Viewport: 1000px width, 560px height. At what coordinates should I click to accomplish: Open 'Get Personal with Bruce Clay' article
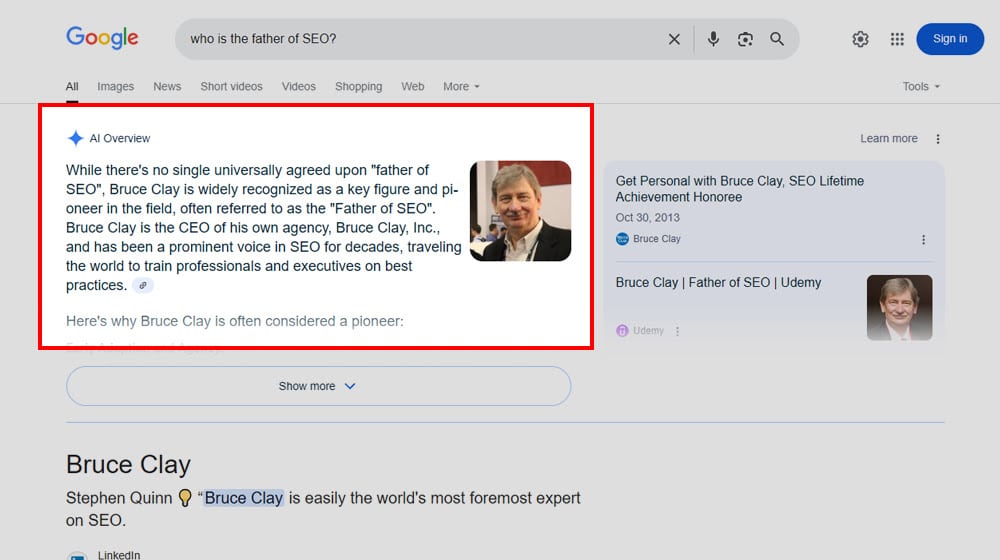coord(740,189)
